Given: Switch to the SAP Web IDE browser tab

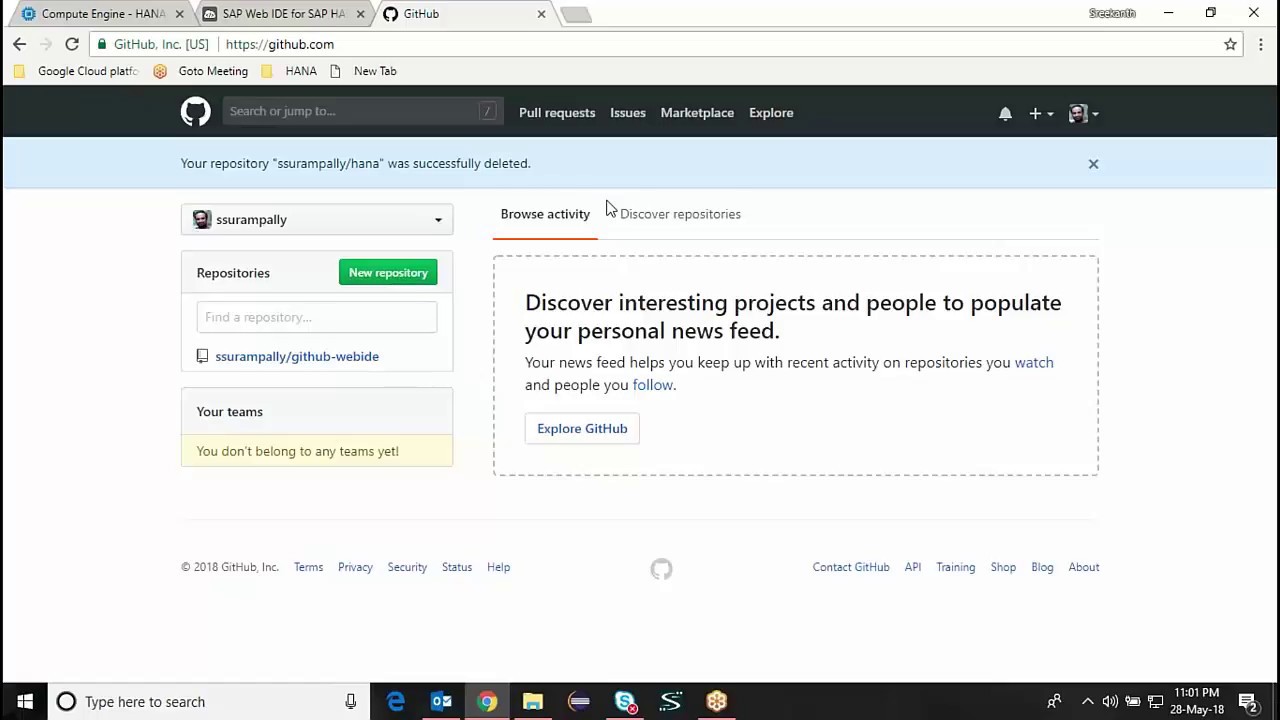Looking at the screenshot, I should (284, 14).
